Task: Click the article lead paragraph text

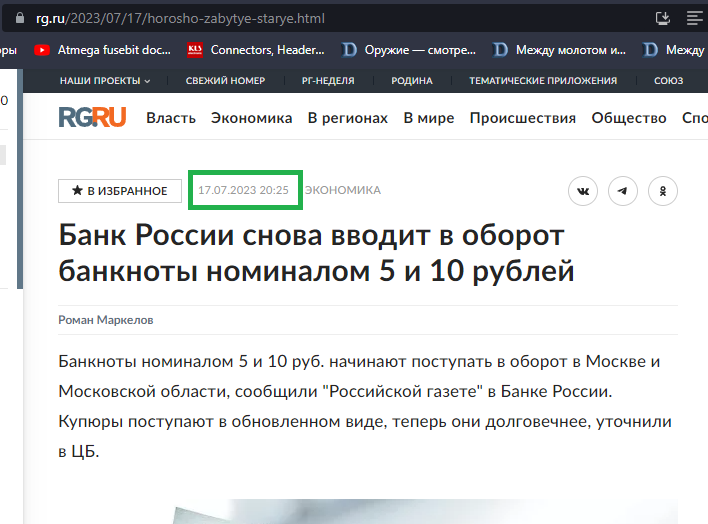Action: (365, 406)
